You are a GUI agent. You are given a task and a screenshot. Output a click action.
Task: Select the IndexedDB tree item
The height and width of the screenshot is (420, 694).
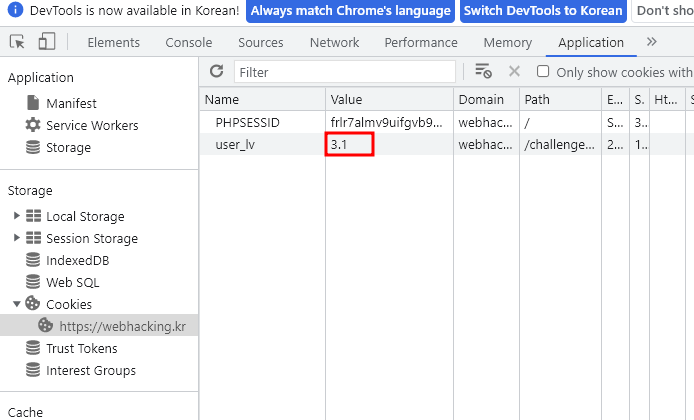77,260
